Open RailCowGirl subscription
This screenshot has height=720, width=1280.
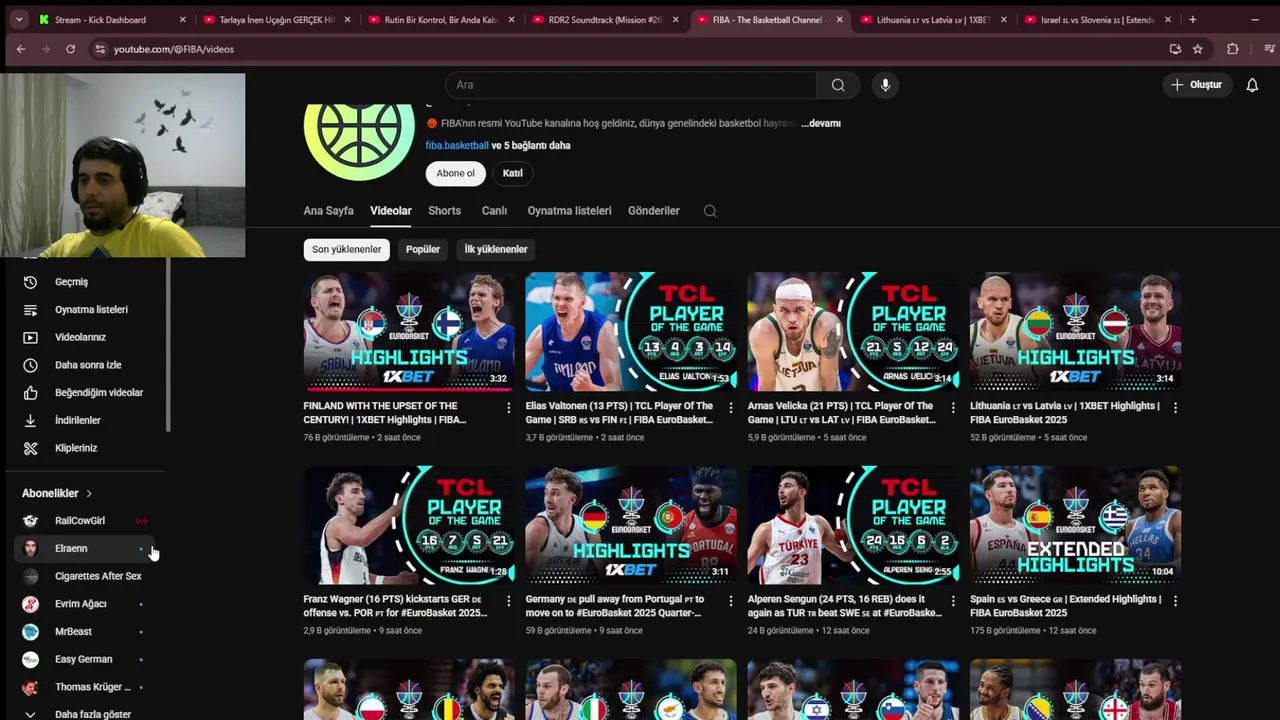click(85, 521)
